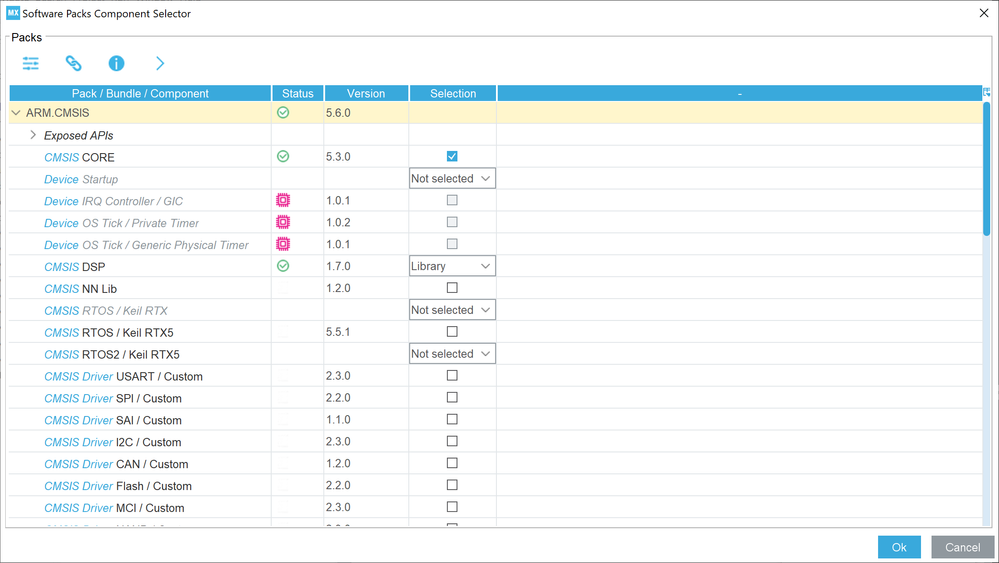Click version 1.0.2 in Private Timer row

338,222
